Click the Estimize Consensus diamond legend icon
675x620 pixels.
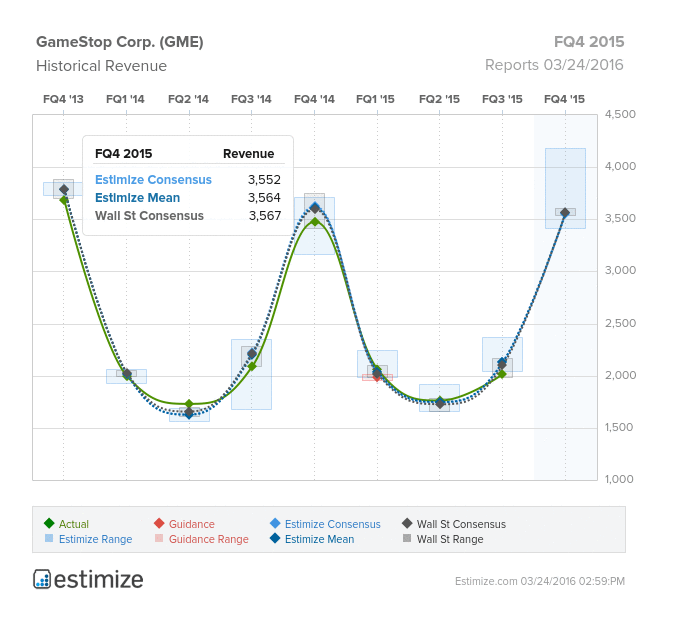(x=275, y=523)
